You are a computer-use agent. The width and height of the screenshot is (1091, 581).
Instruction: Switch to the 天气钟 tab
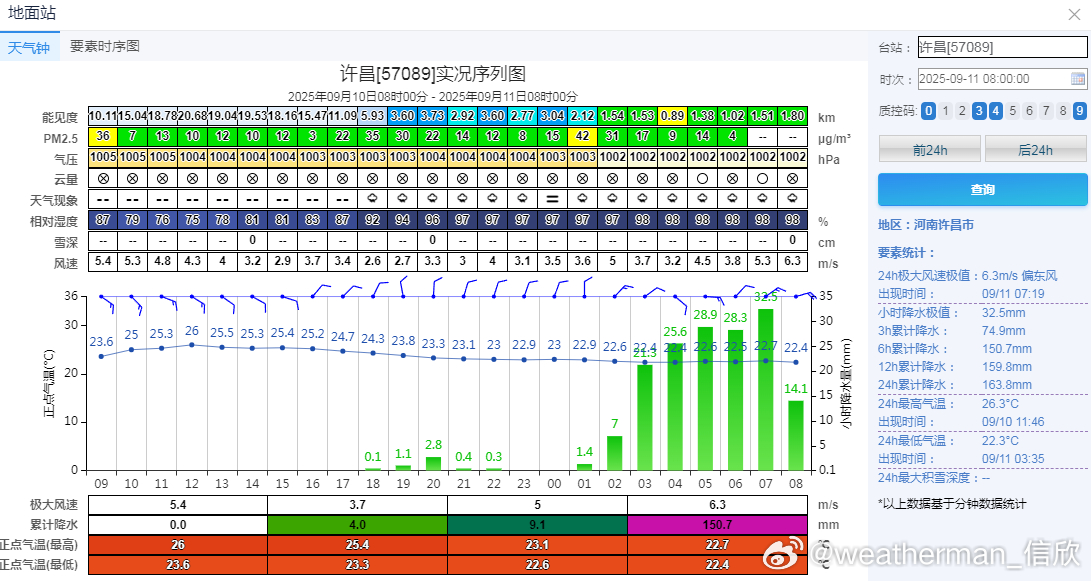29,47
